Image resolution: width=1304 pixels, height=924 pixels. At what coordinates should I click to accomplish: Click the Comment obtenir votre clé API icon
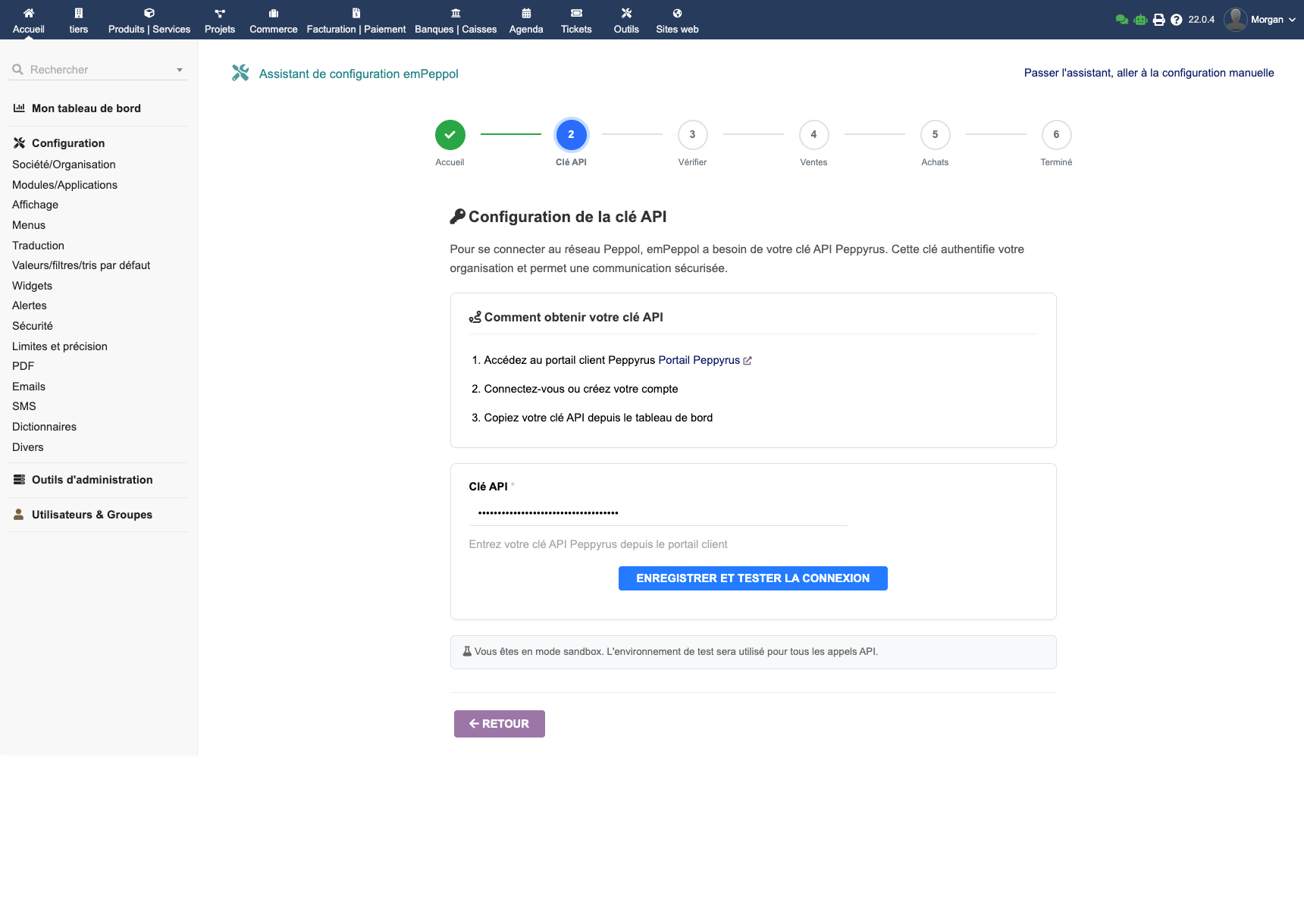[475, 318]
